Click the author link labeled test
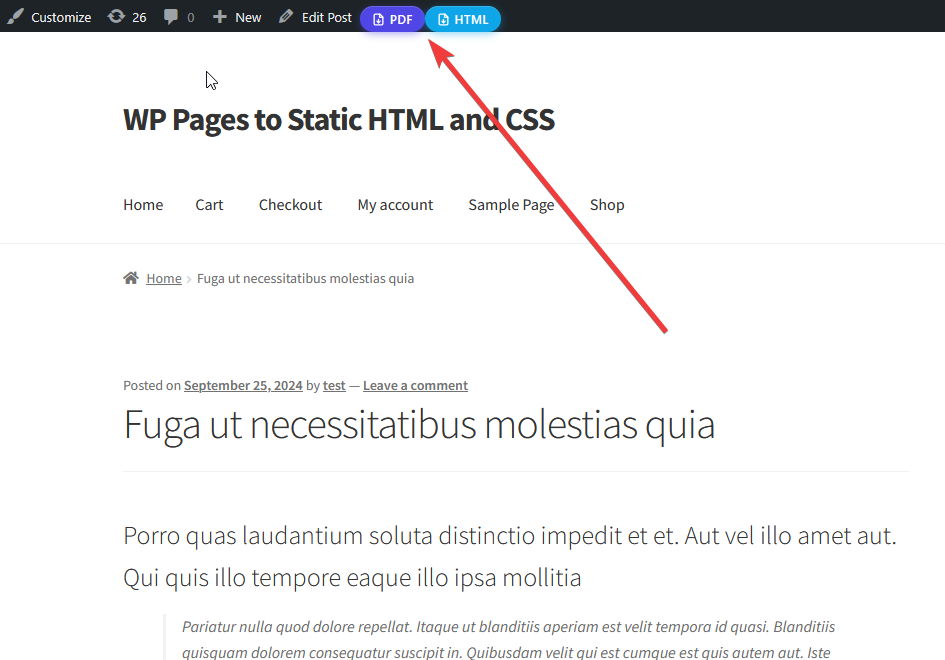 click(x=334, y=385)
